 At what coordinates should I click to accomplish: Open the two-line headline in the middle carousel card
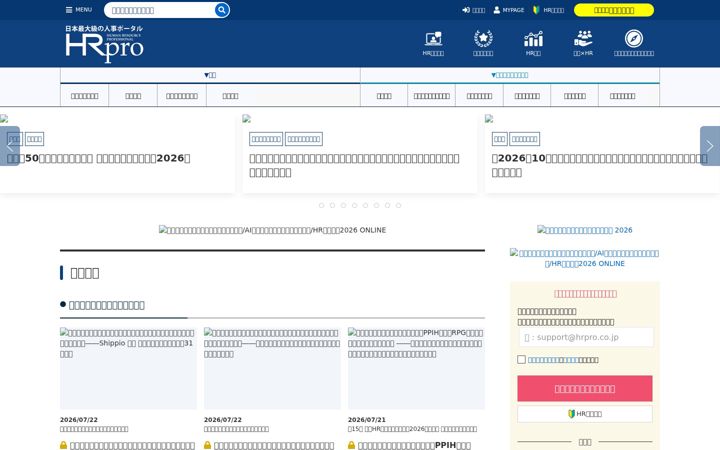354,165
